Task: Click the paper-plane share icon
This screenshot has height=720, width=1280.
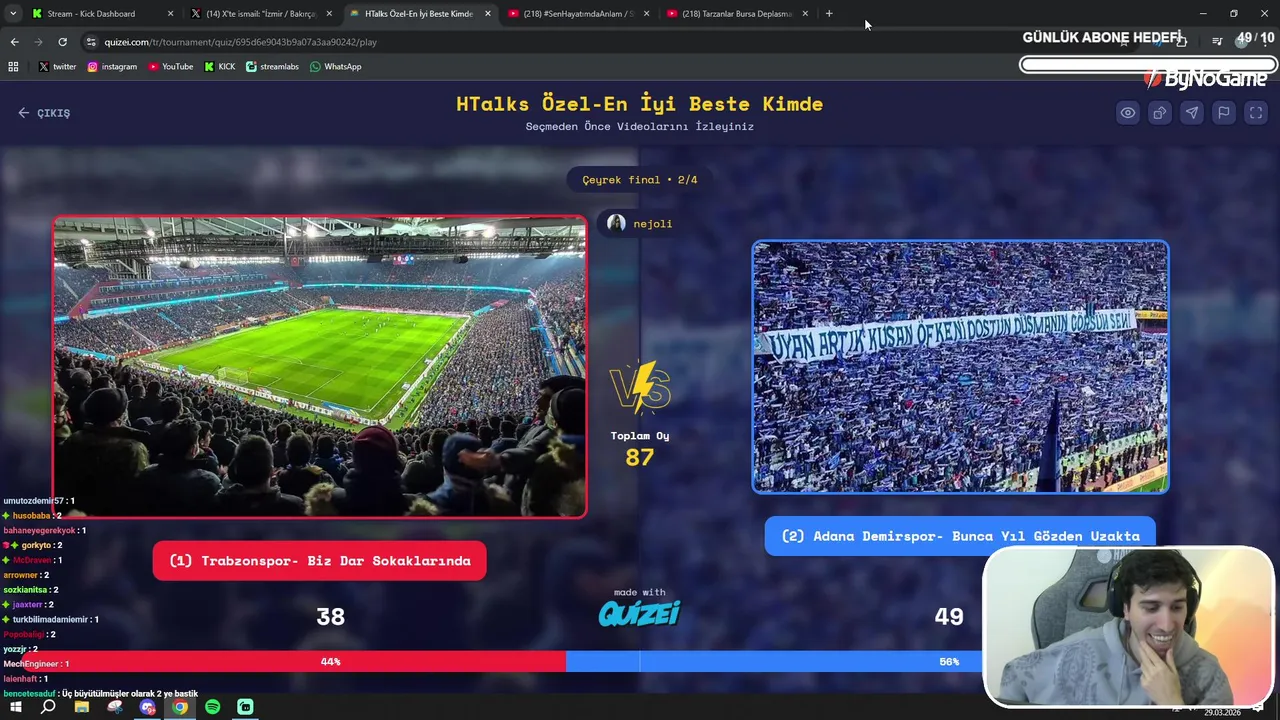Action: tap(1192, 113)
